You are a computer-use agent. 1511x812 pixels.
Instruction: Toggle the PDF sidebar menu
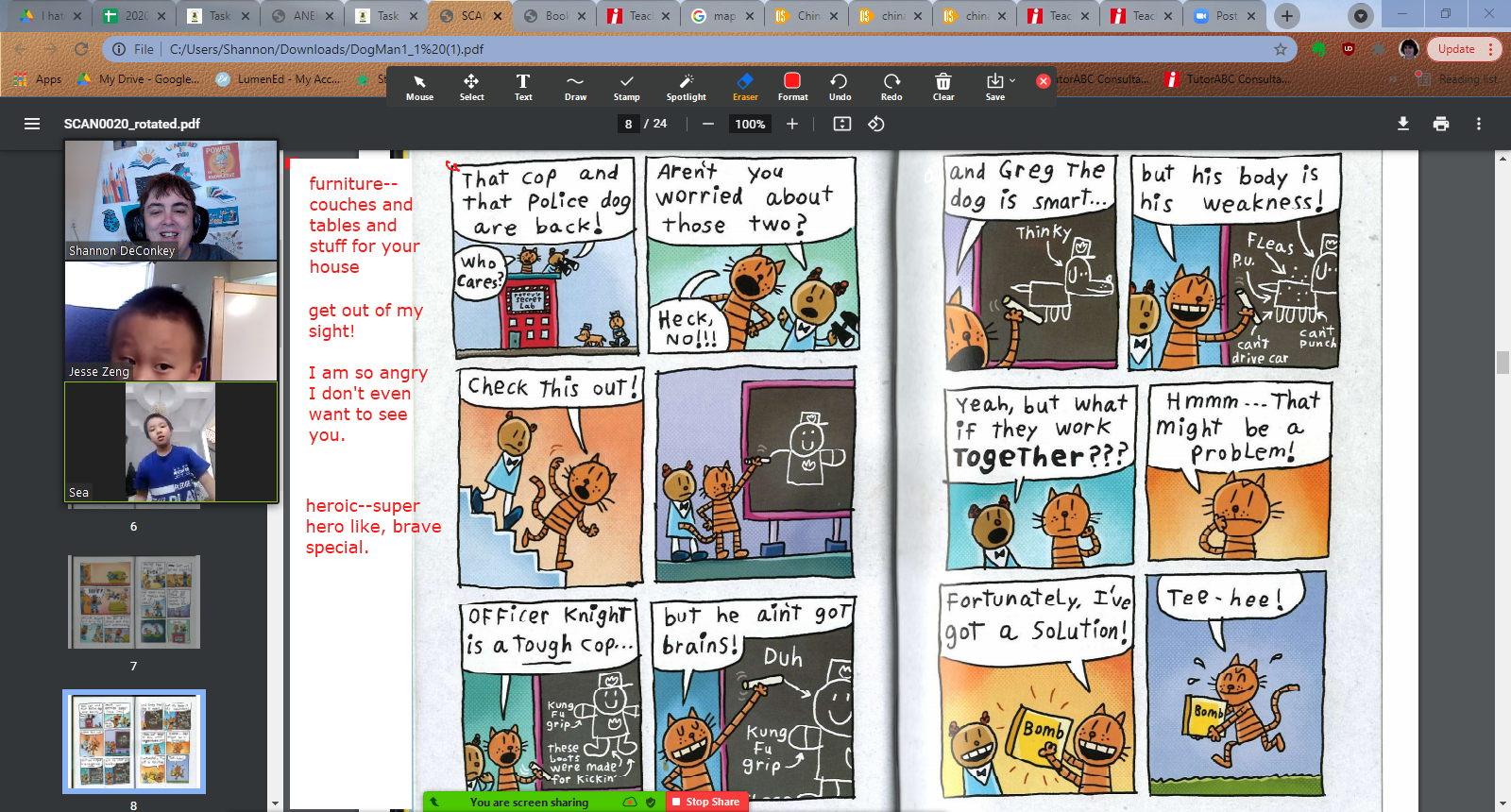point(32,124)
